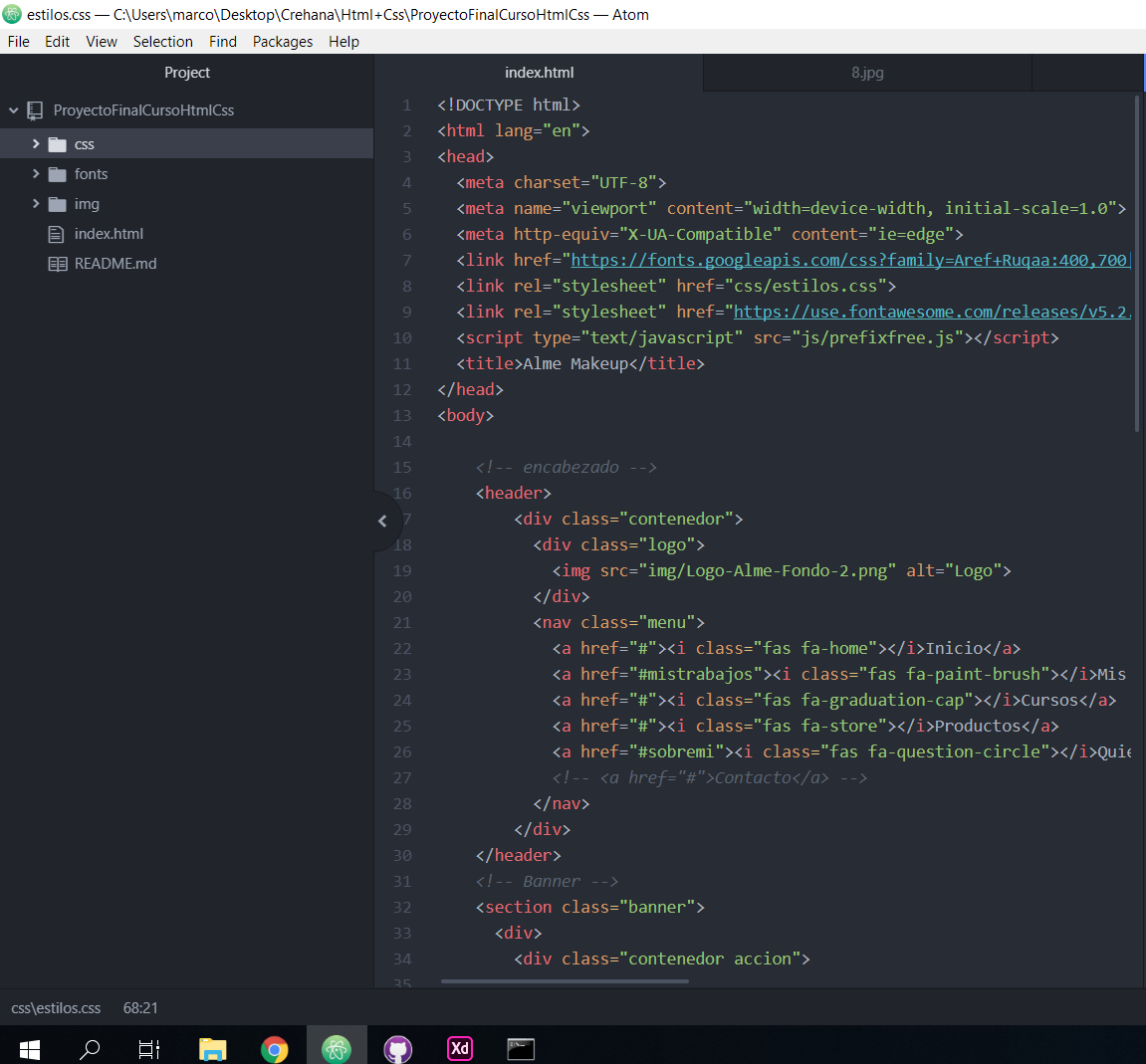Open the Help menu
This screenshot has width=1146, height=1064.
tap(344, 42)
